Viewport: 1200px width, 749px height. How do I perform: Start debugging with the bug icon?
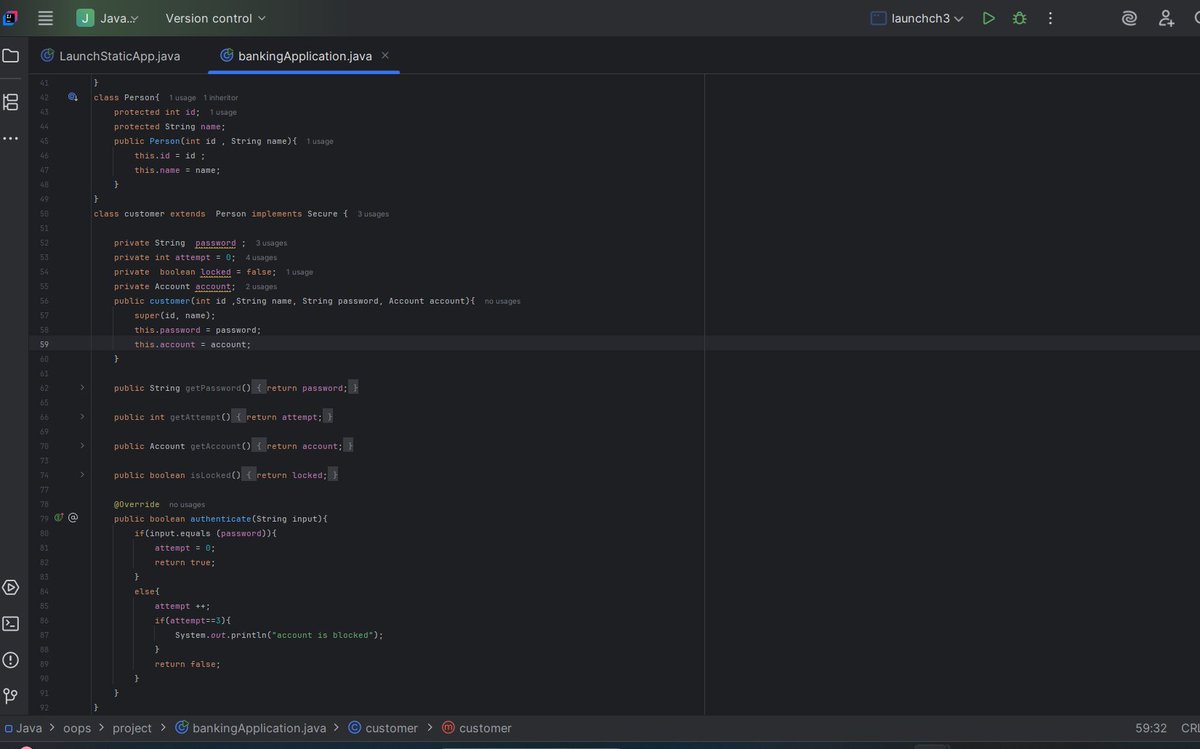pyautogui.click(x=1019, y=18)
